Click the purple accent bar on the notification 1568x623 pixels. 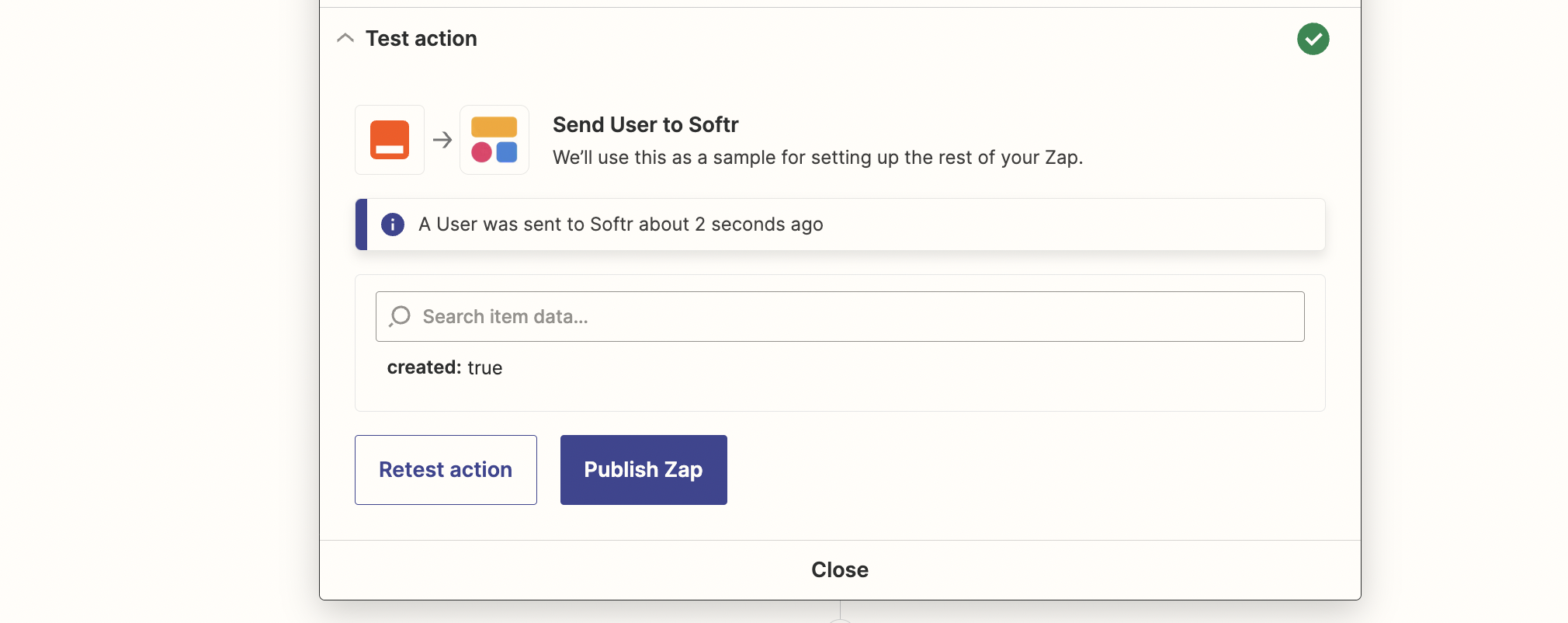tap(359, 224)
